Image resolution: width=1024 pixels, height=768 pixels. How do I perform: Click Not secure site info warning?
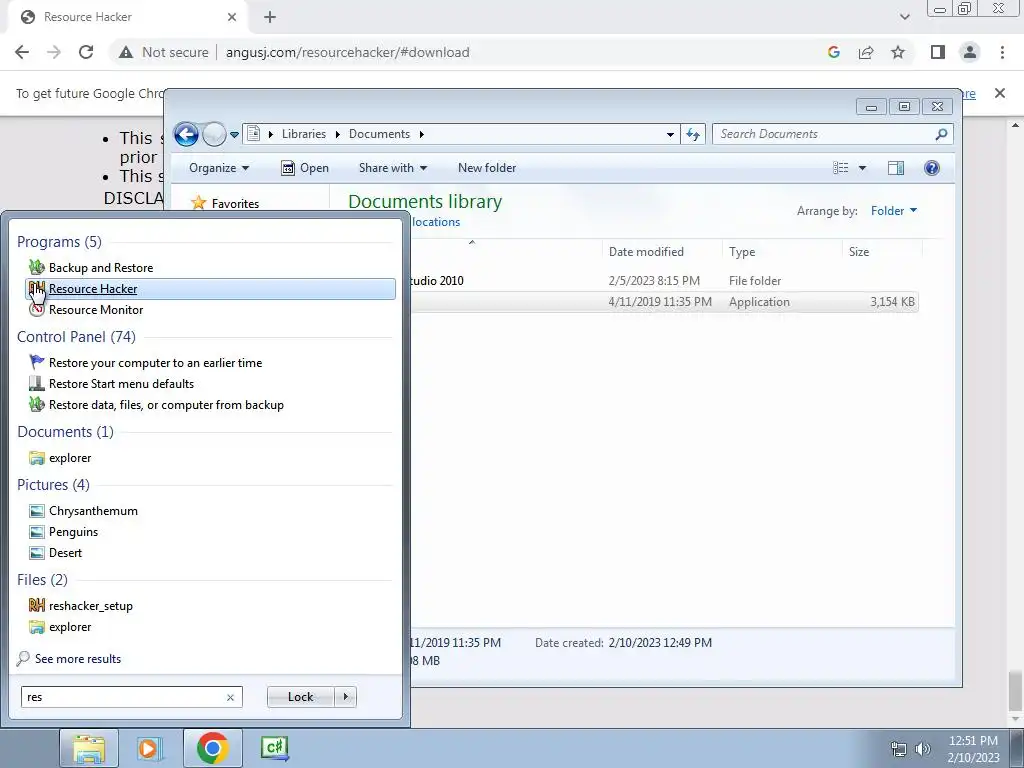coord(164,52)
